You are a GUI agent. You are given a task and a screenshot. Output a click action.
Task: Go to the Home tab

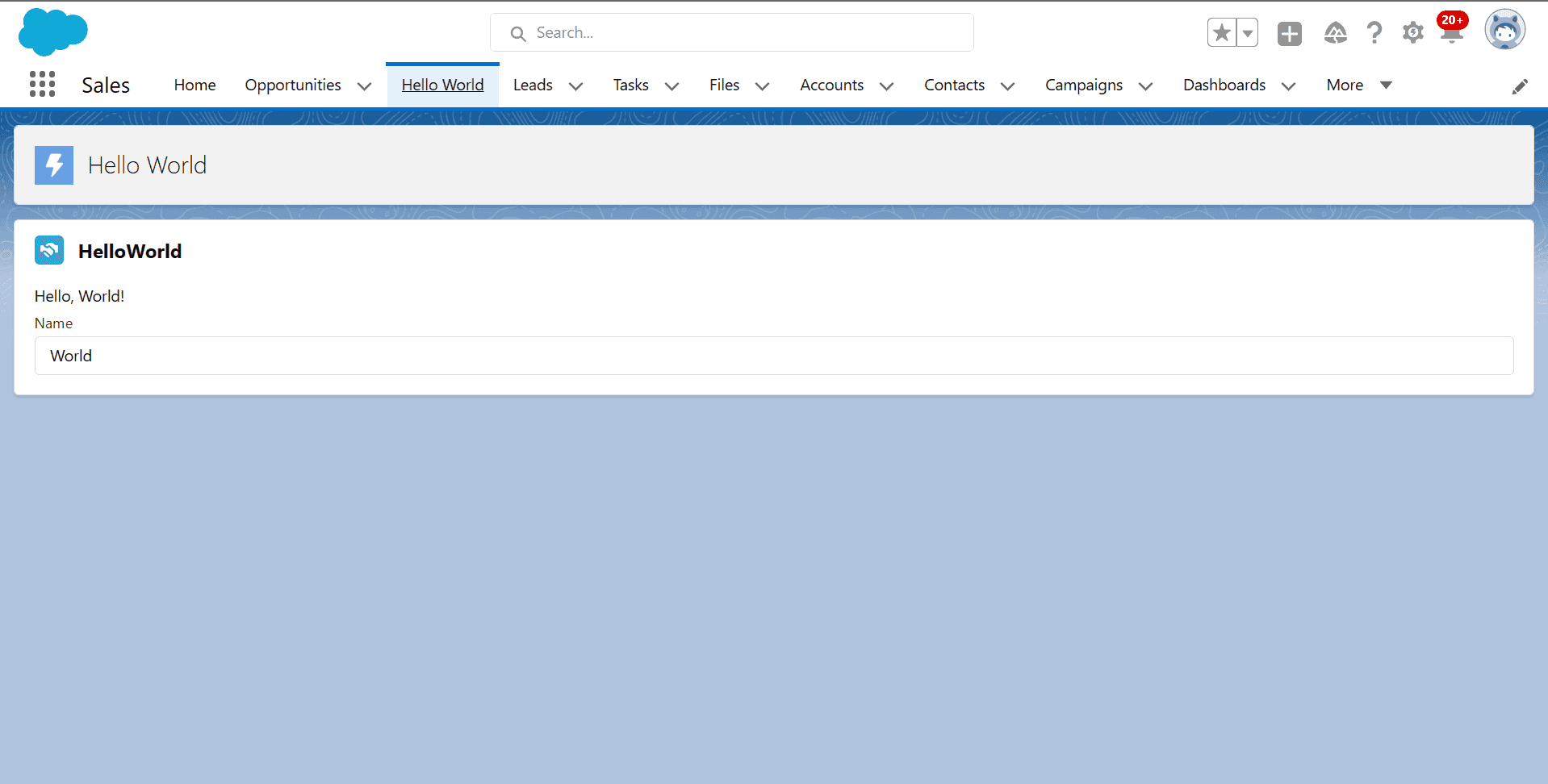tap(195, 85)
